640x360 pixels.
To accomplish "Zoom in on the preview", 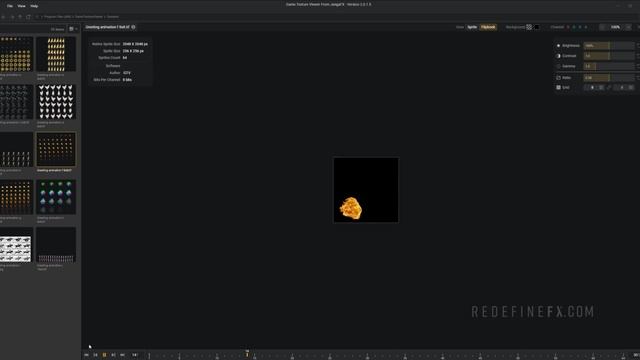I will click(629, 27).
